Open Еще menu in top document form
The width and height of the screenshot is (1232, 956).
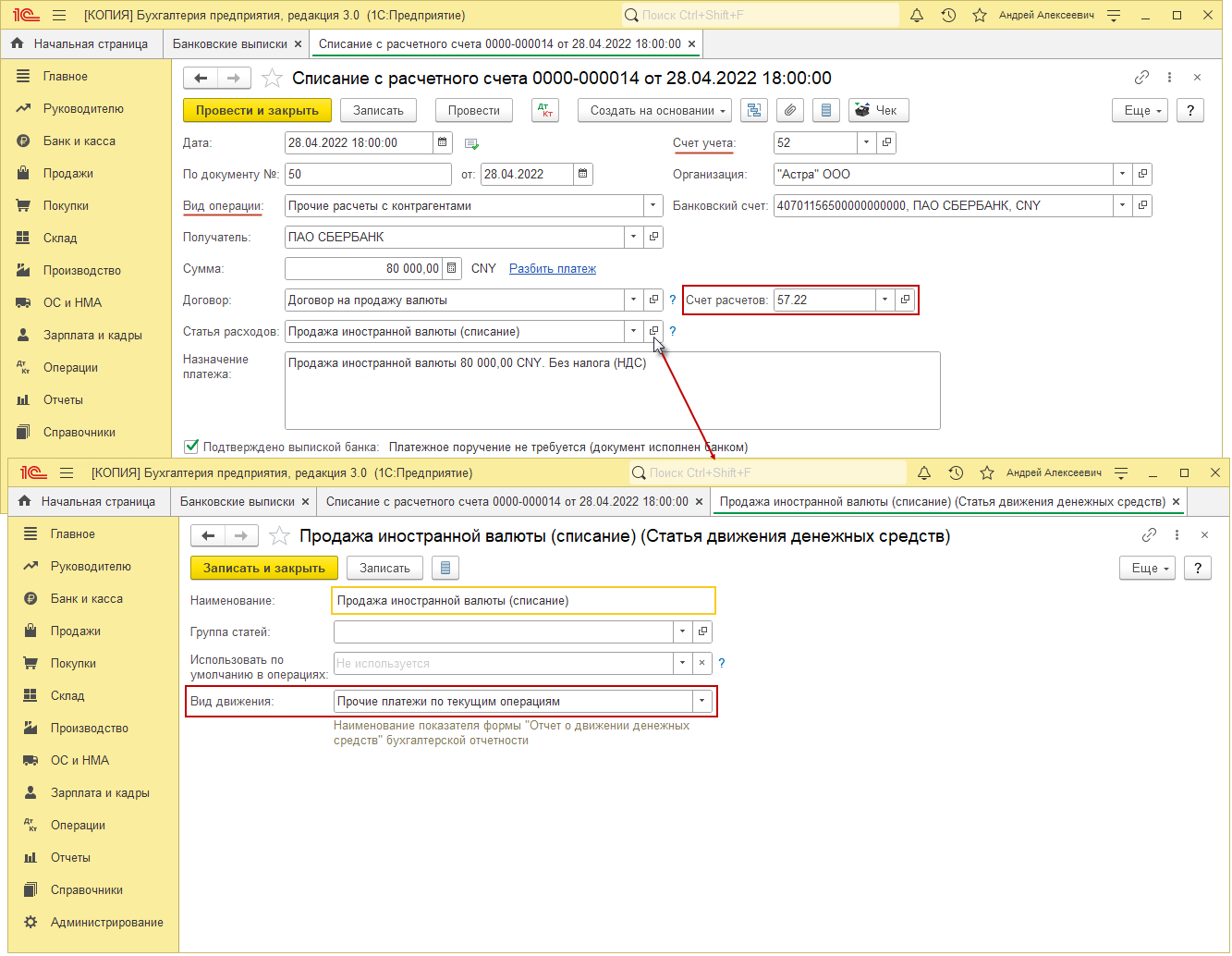[1140, 110]
